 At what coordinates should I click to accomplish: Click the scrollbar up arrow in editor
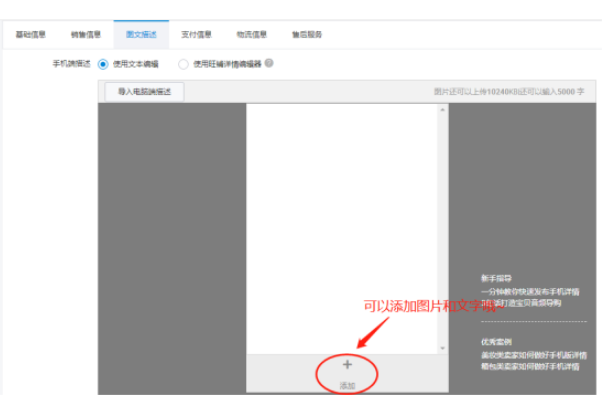[x=443, y=110]
